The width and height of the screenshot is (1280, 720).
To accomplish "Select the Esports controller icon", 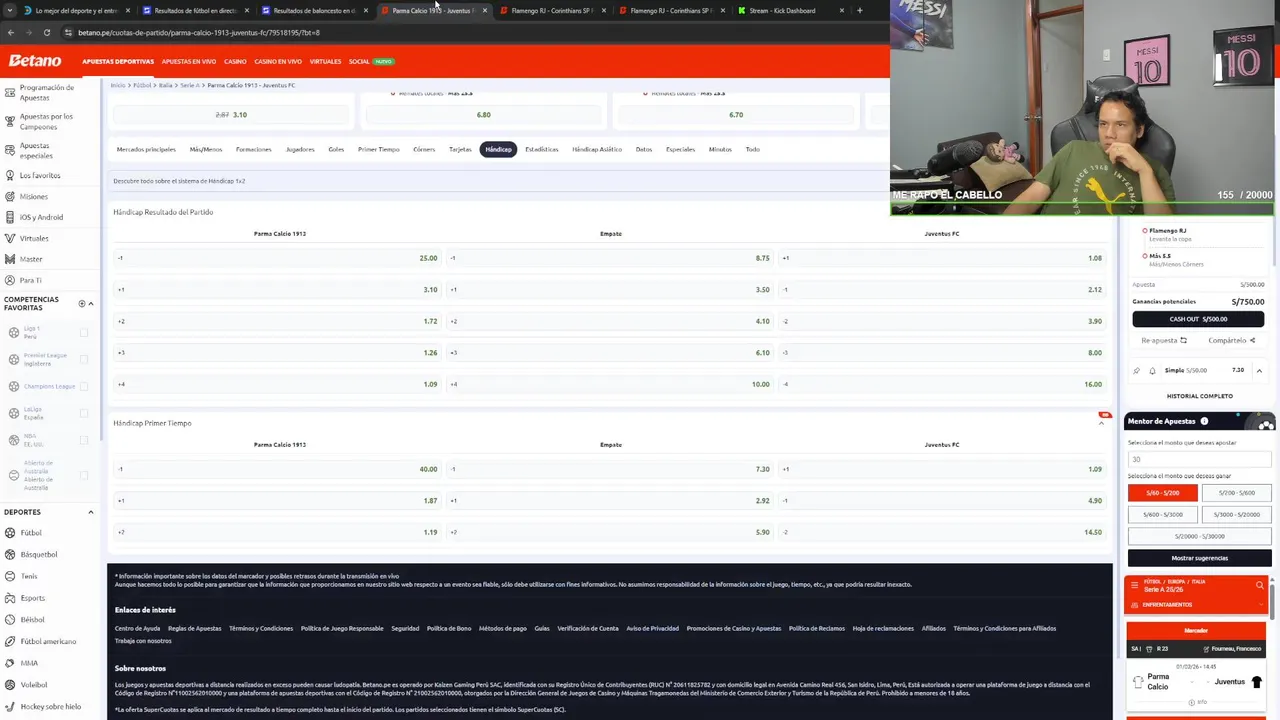I will click(x=10, y=598).
